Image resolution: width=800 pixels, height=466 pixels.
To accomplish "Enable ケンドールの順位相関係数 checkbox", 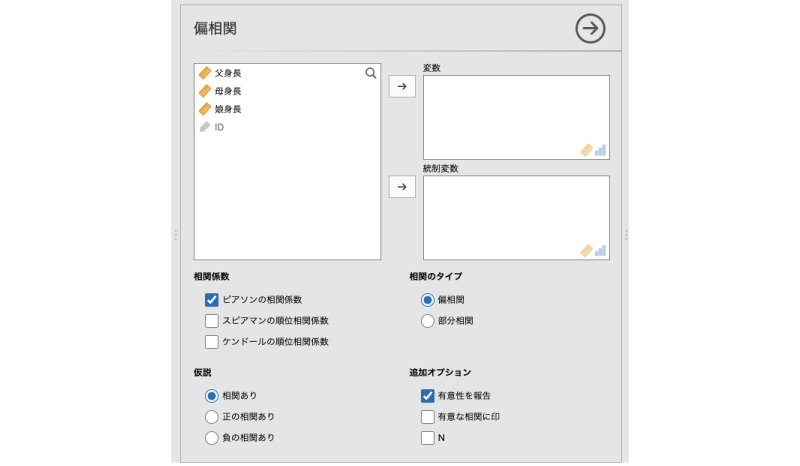I will point(212,342).
